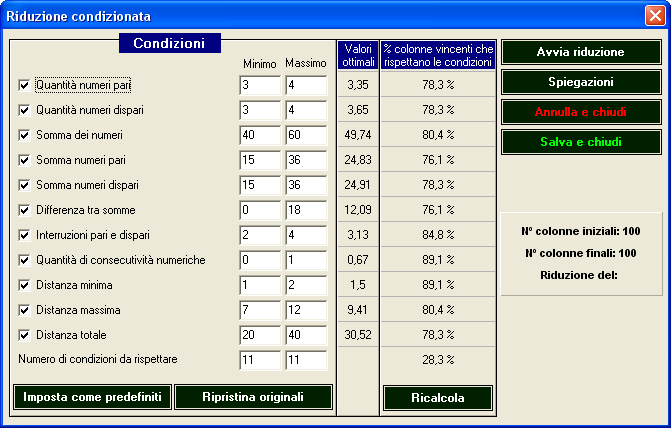Click Imposta come predefiniti button

point(92,396)
